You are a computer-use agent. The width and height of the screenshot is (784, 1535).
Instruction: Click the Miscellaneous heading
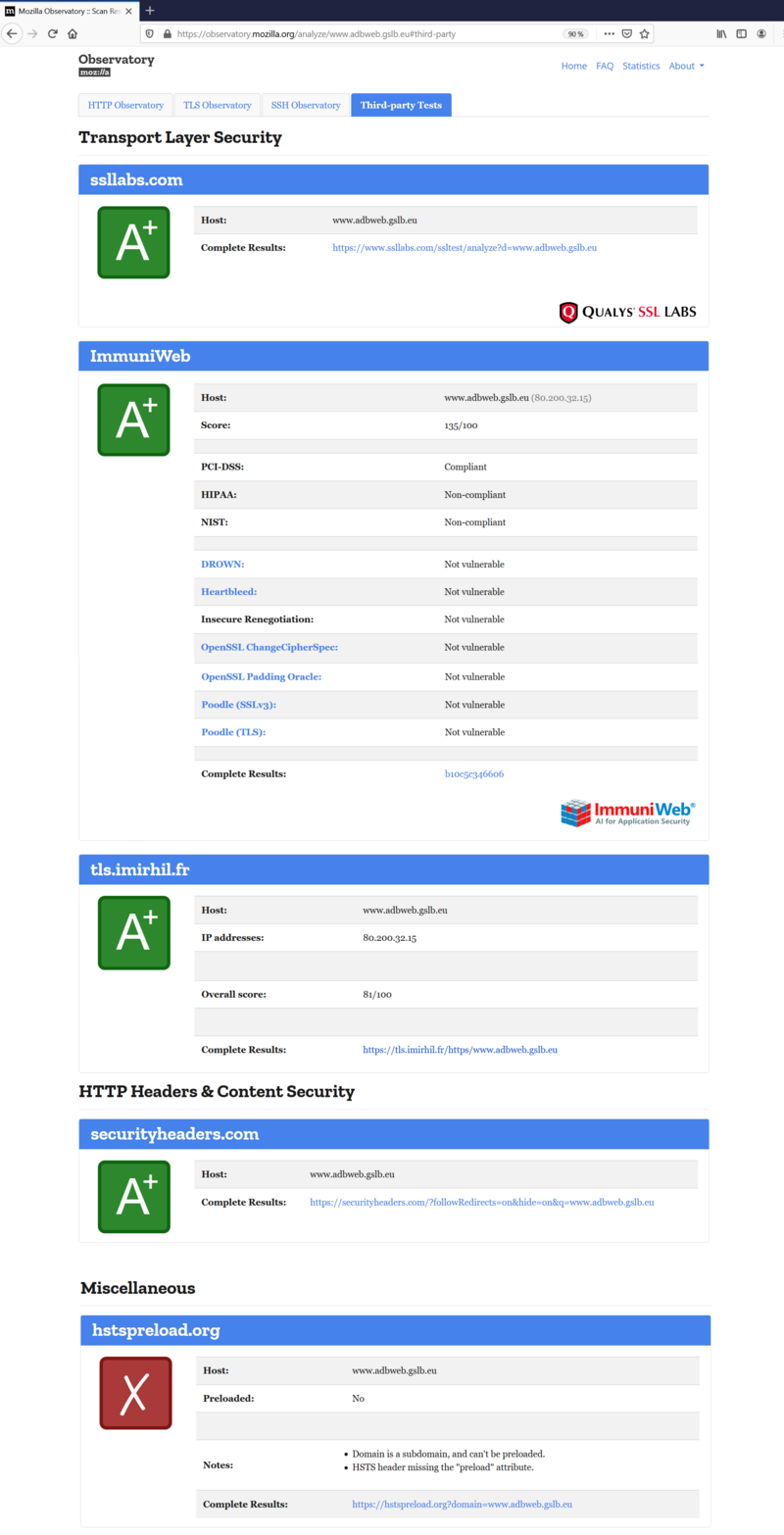[x=137, y=1288]
